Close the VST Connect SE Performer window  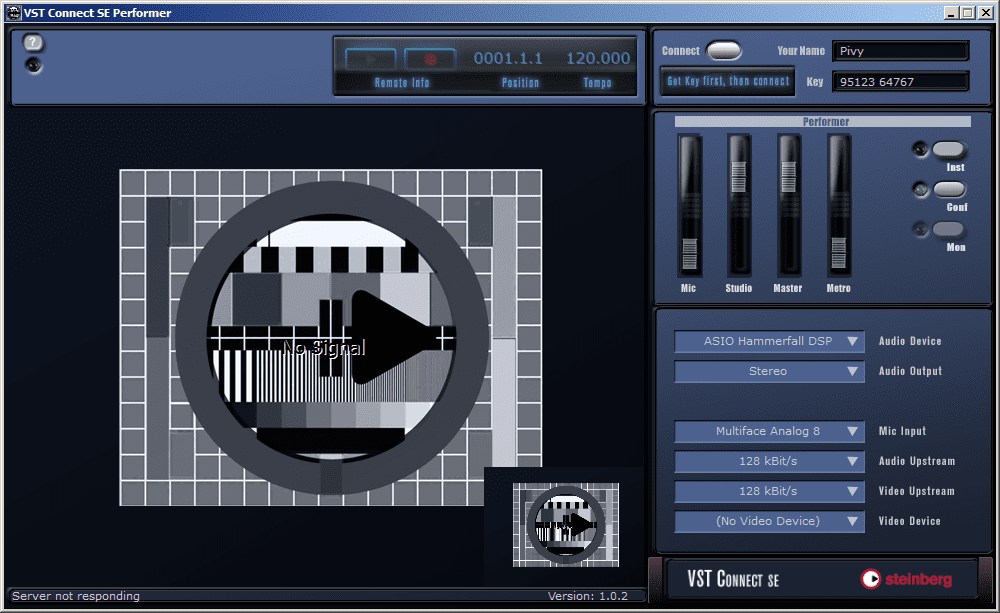[985, 13]
